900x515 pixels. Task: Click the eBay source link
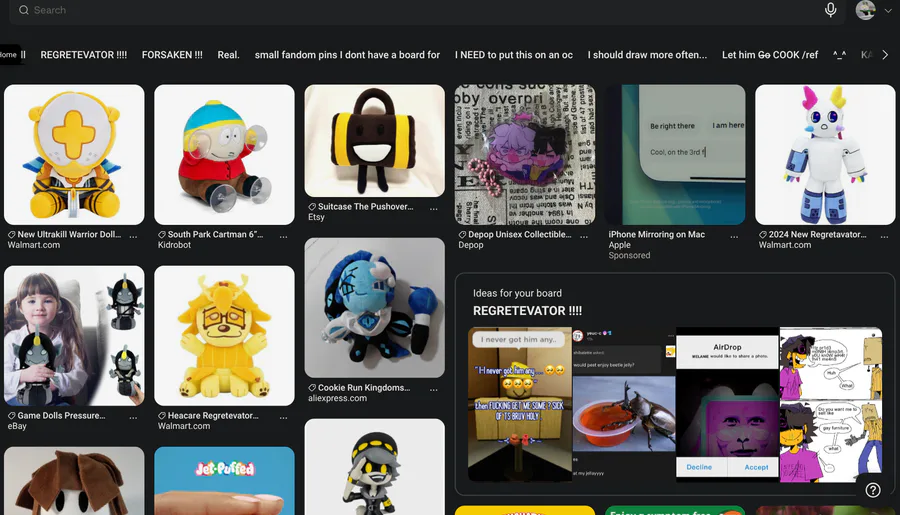(x=17, y=426)
